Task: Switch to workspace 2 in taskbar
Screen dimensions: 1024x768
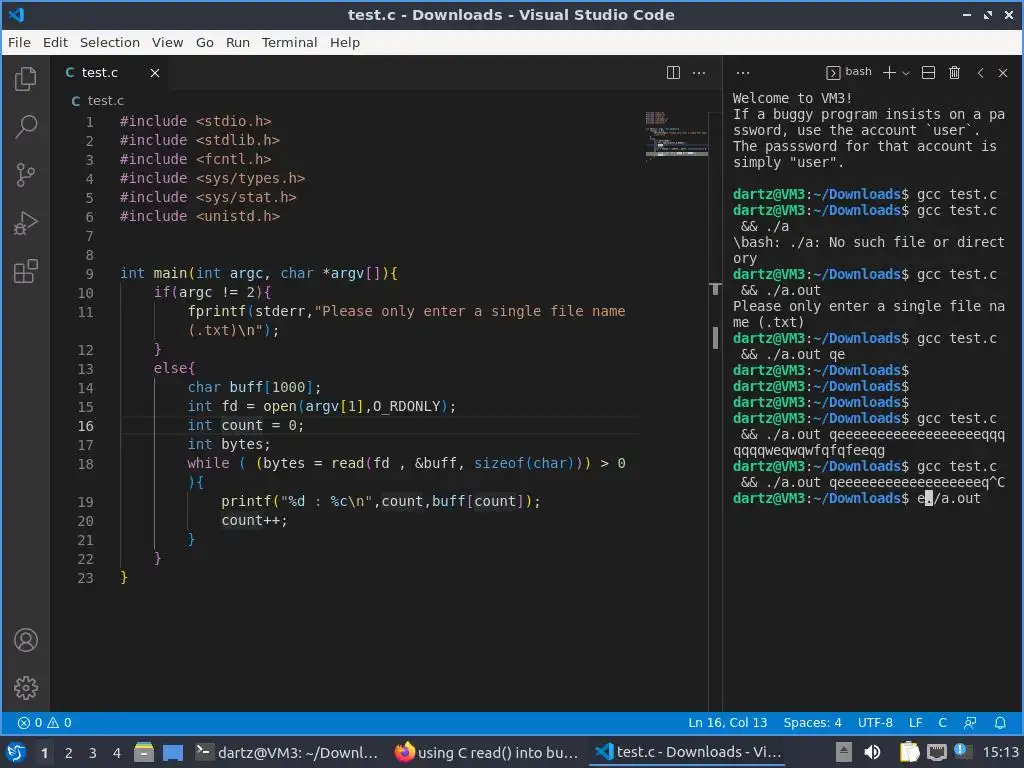Action: click(68, 753)
